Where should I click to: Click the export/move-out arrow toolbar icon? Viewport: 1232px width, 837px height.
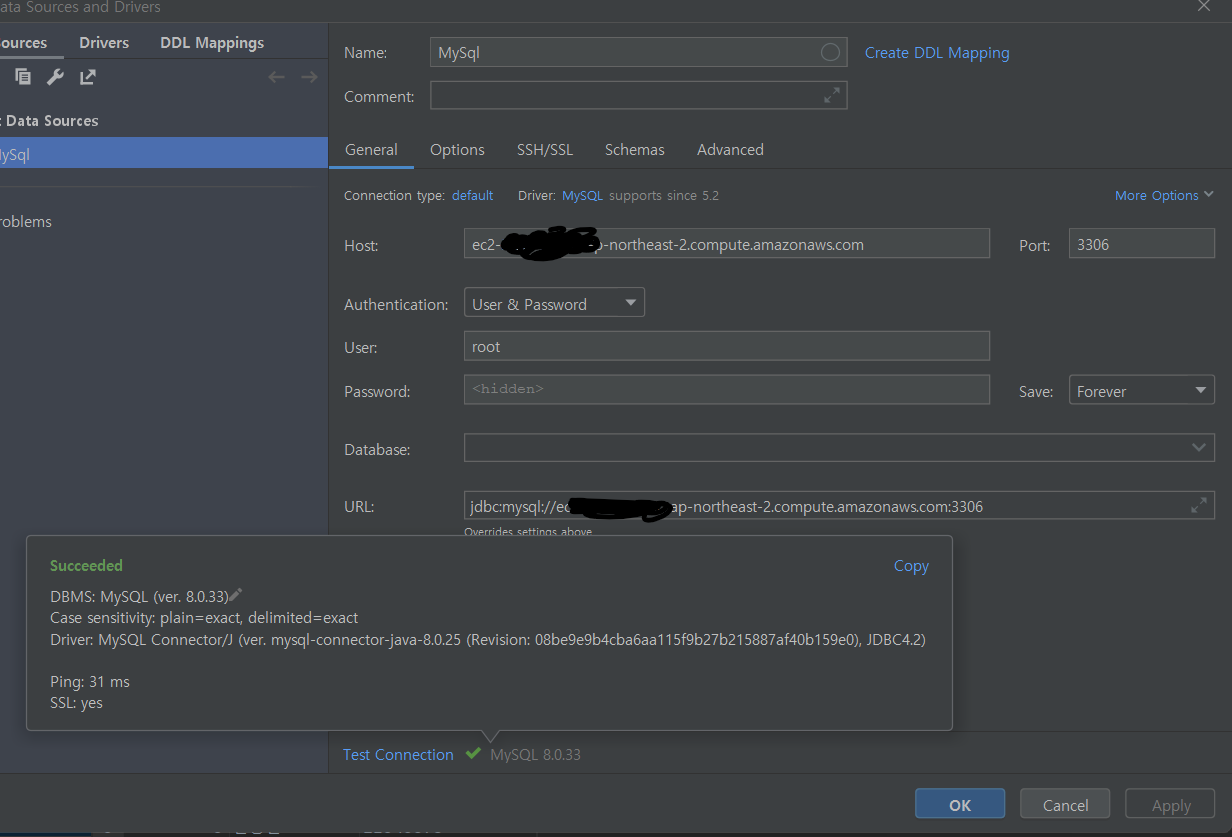coord(88,77)
